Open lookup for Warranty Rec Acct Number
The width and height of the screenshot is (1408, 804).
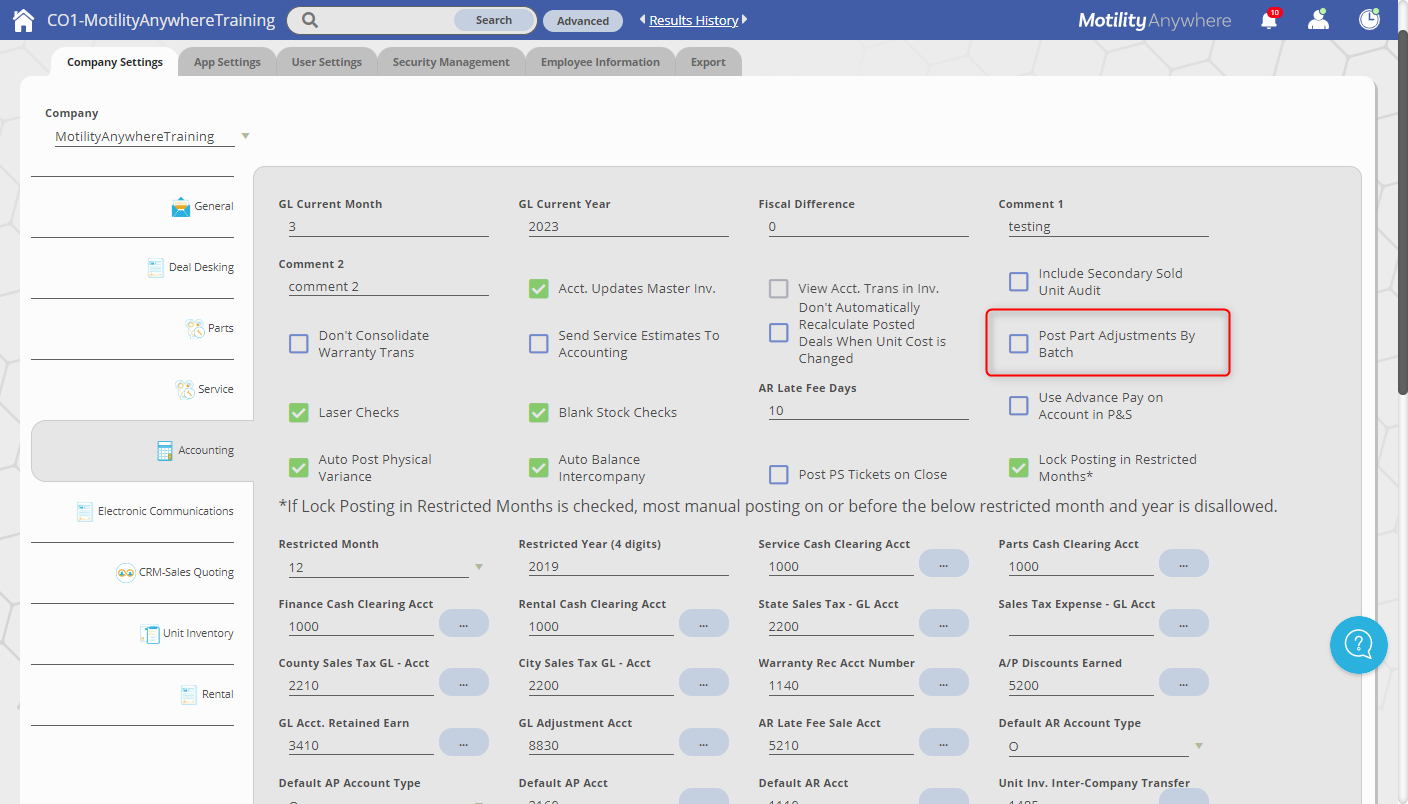pyautogui.click(x=943, y=683)
